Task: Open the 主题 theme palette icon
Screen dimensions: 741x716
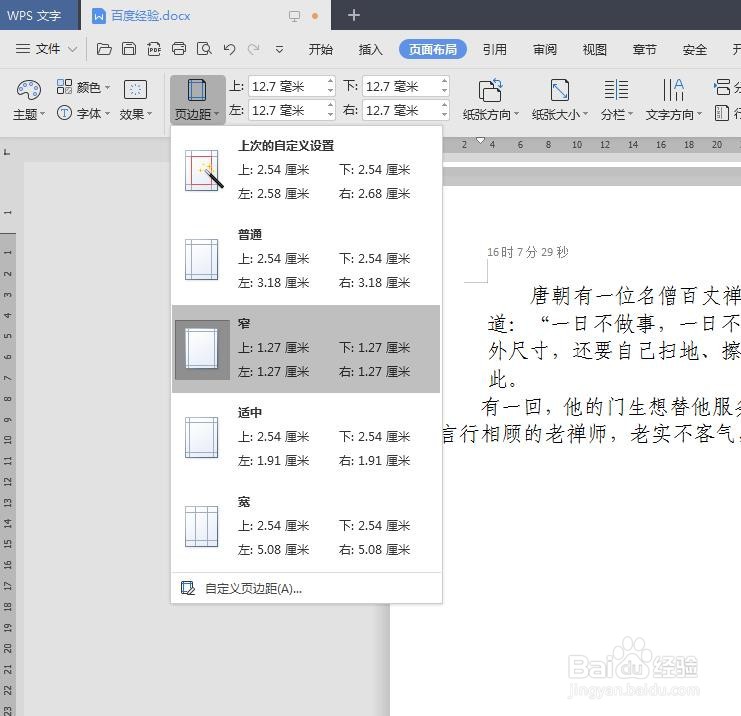Action: pos(29,89)
